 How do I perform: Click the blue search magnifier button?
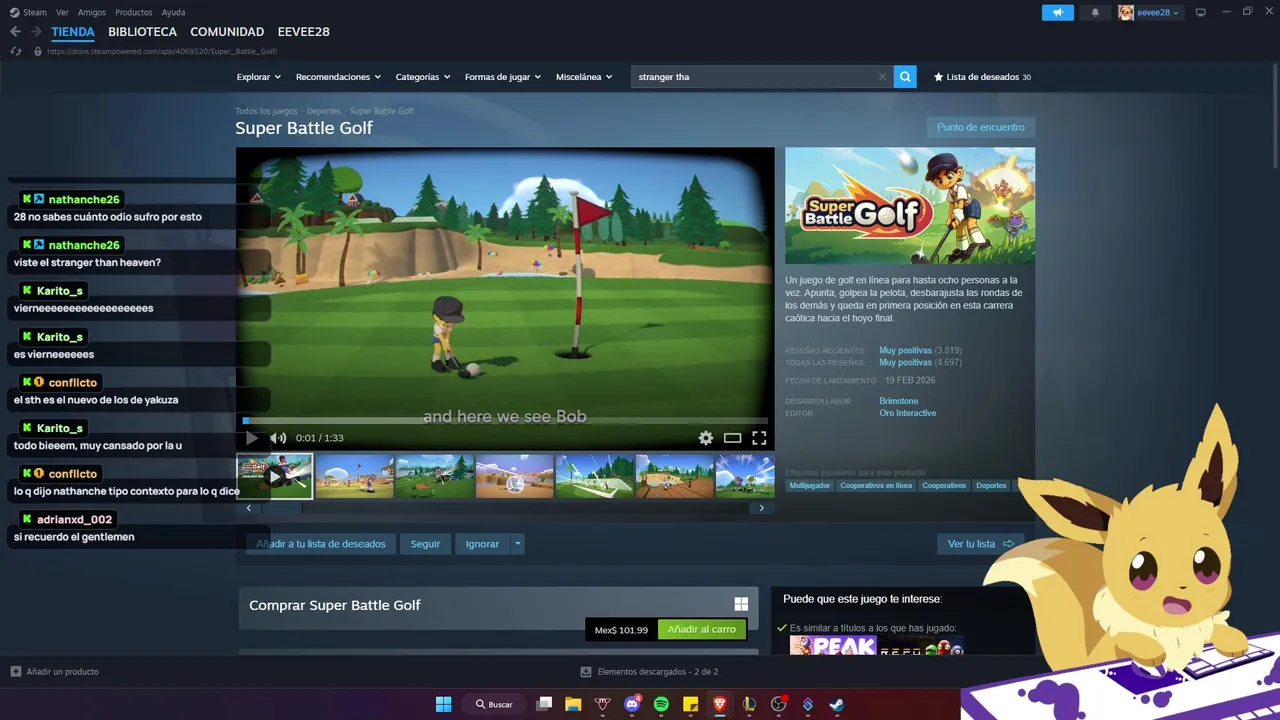(x=905, y=76)
